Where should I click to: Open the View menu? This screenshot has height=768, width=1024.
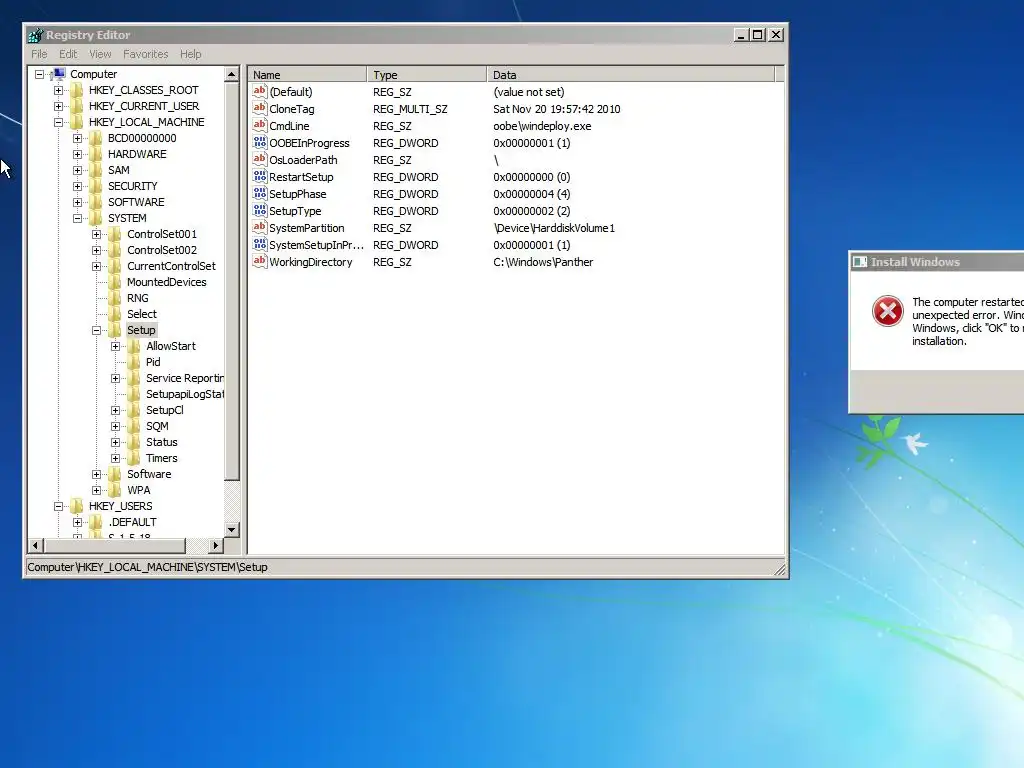(100, 54)
